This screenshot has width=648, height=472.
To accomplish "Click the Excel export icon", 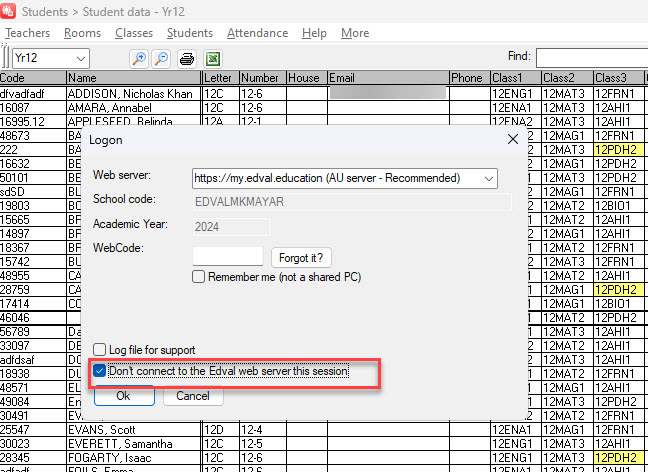I will pos(213,59).
